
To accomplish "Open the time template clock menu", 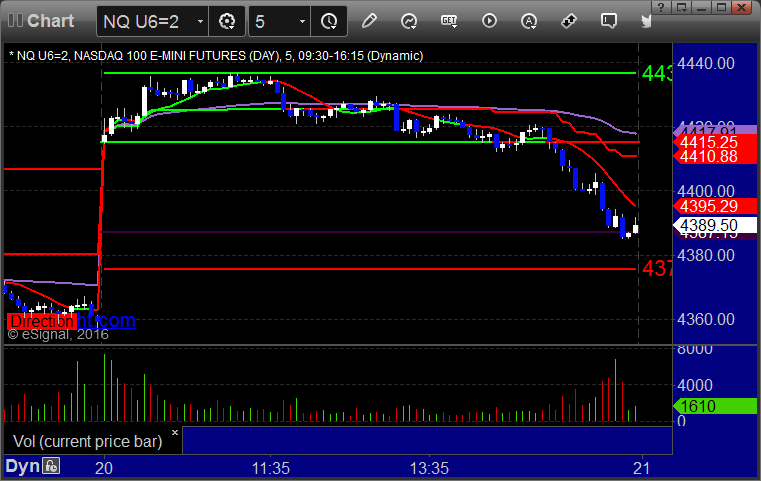I will click(329, 21).
